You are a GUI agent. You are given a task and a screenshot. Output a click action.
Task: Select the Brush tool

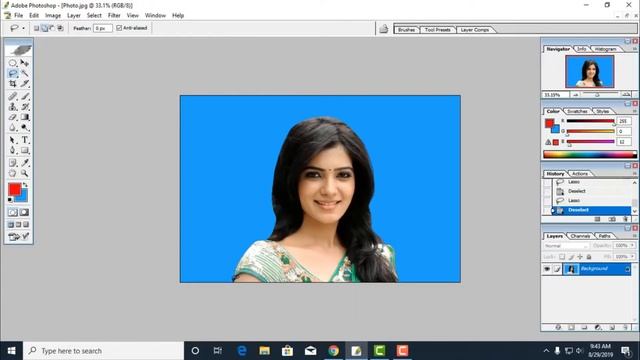(25, 97)
